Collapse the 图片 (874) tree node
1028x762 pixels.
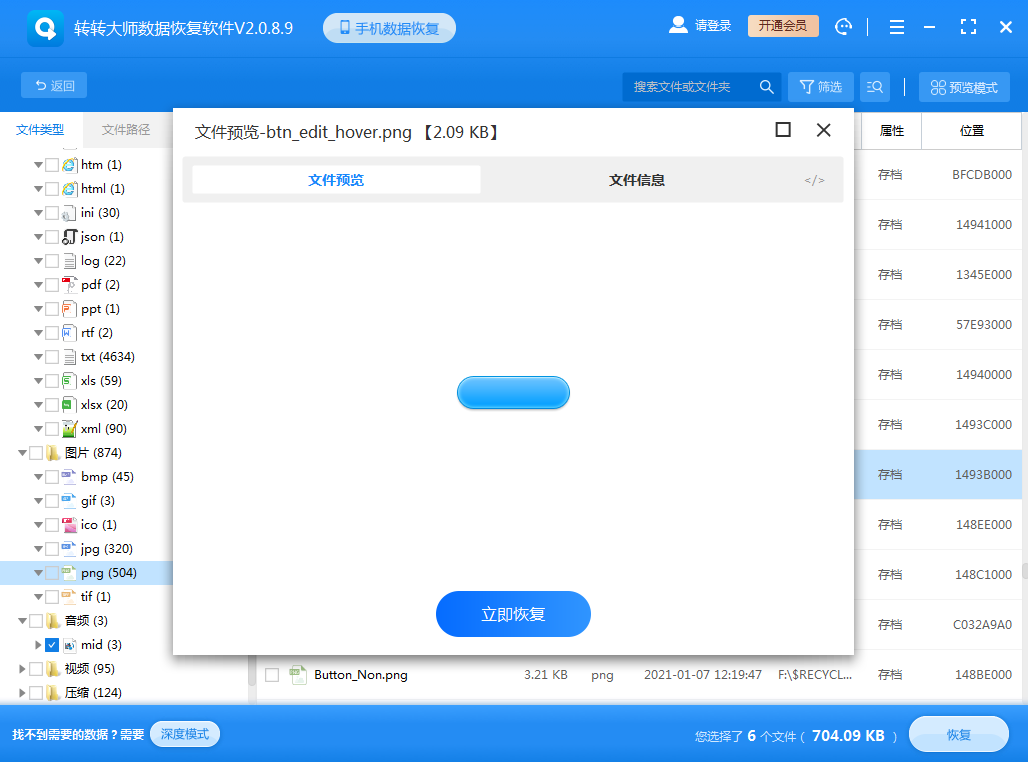pos(22,452)
